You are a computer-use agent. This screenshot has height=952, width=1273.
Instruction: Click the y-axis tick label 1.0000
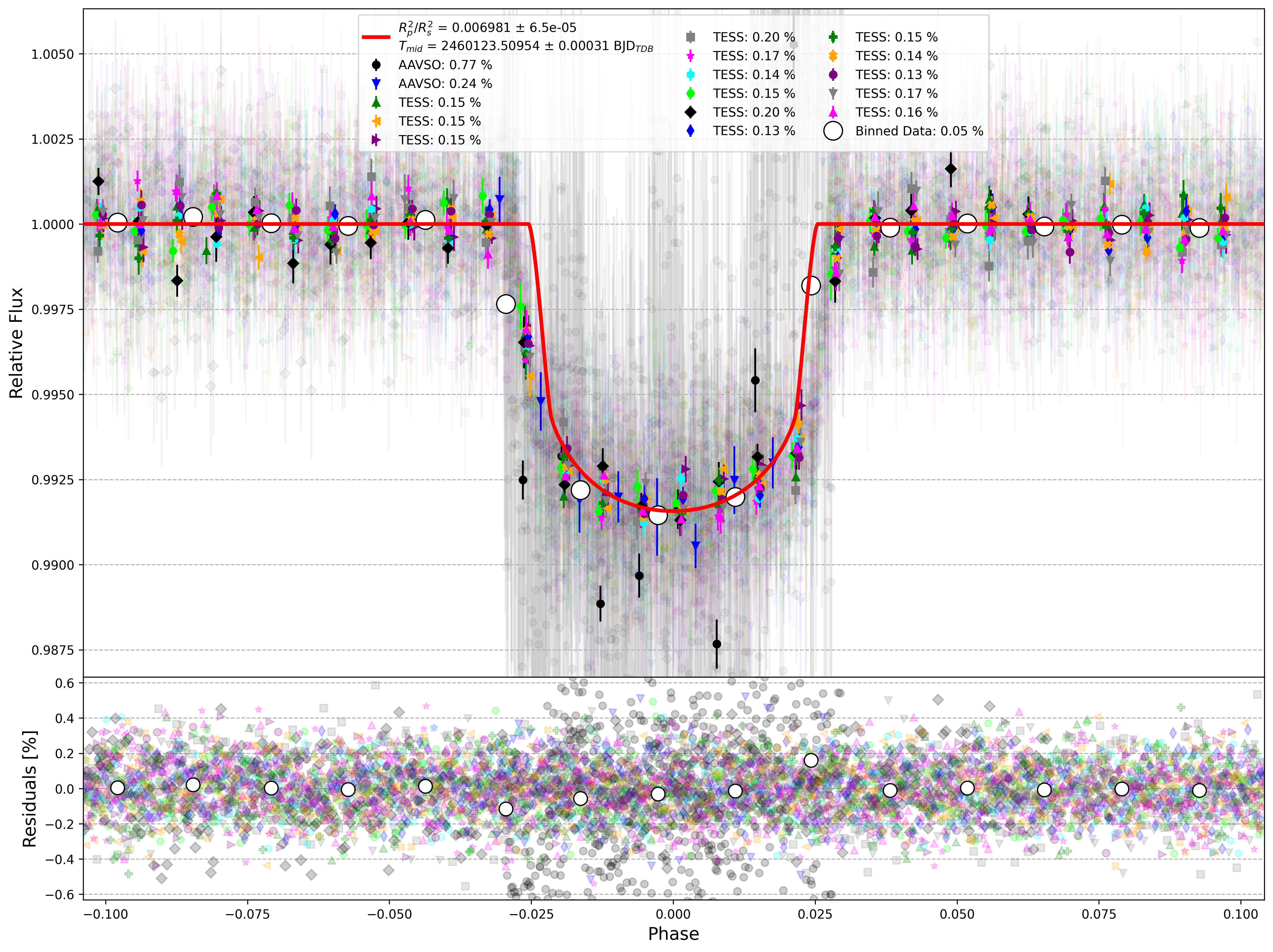click(x=53, y=225)
